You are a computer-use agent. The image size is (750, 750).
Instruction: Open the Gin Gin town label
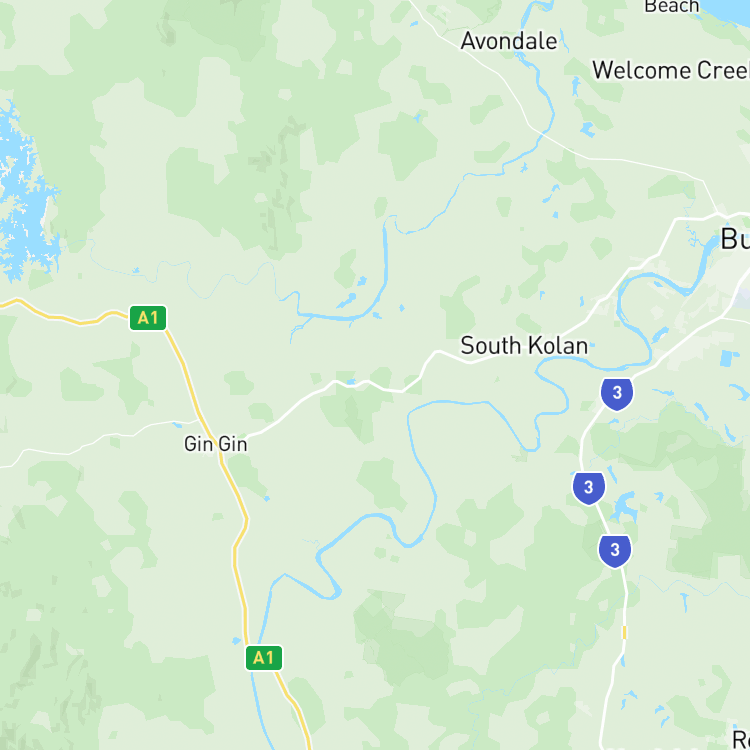pyautogui.click(x=216, y=444)
